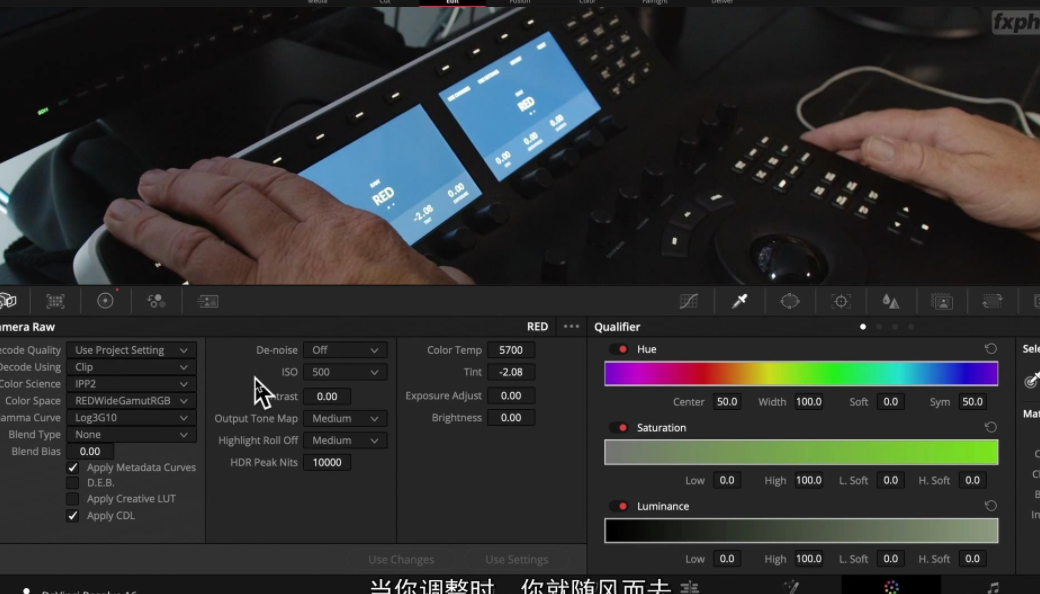Viewport: 1040px width, 594px height.
Task: Click the Hue spectrum range bar
Action: point(801,373)
